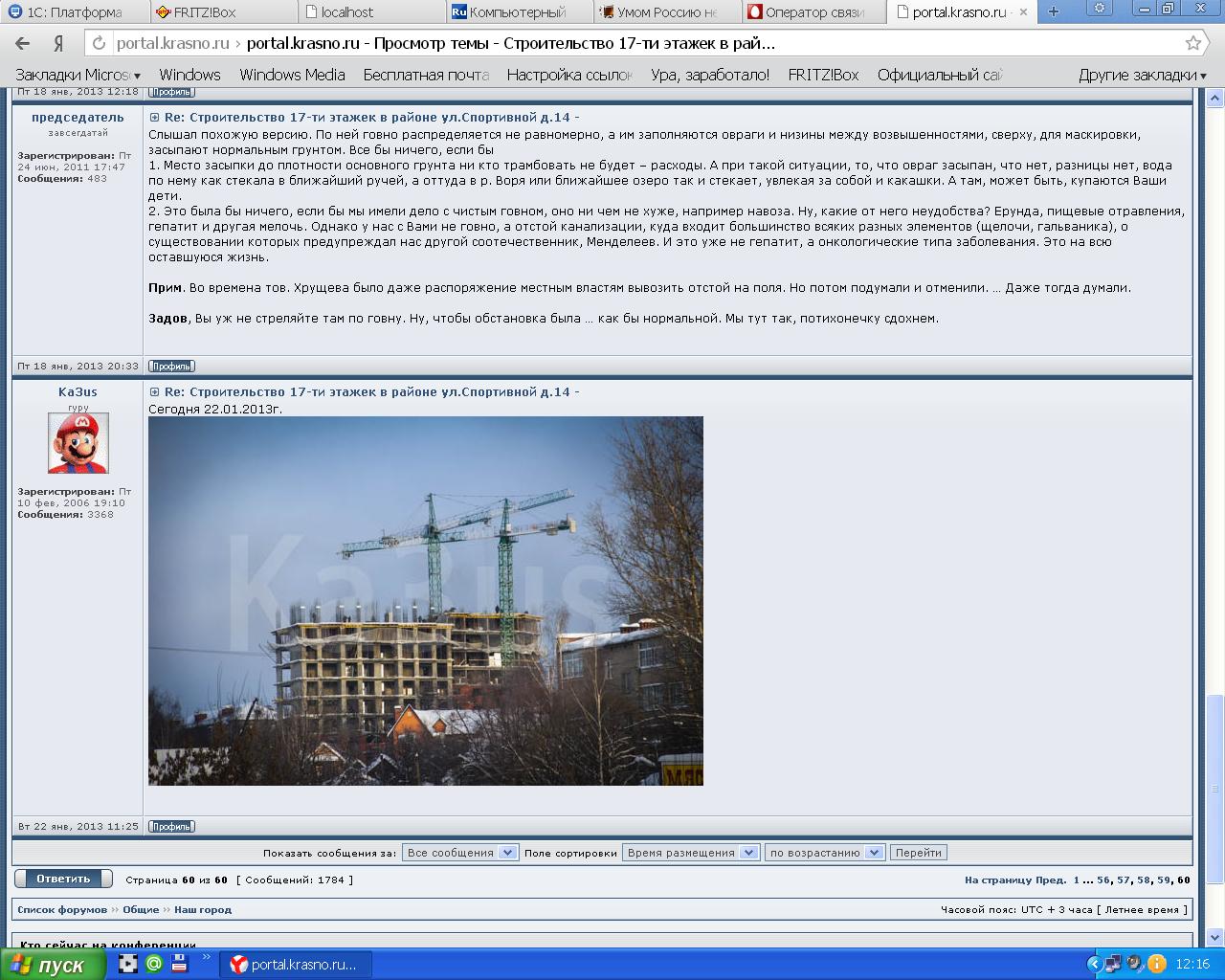
Task: Click the floppy disk quick launch icon
Action: (x=178, y=965)
